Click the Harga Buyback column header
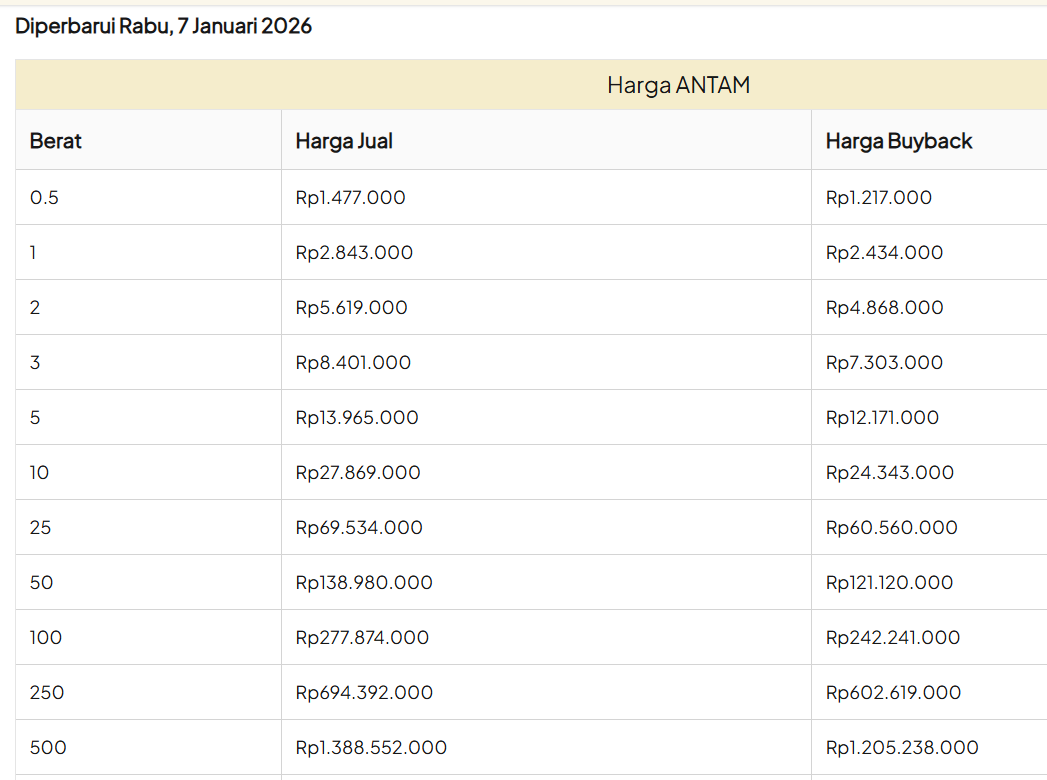 coord(898,141)
